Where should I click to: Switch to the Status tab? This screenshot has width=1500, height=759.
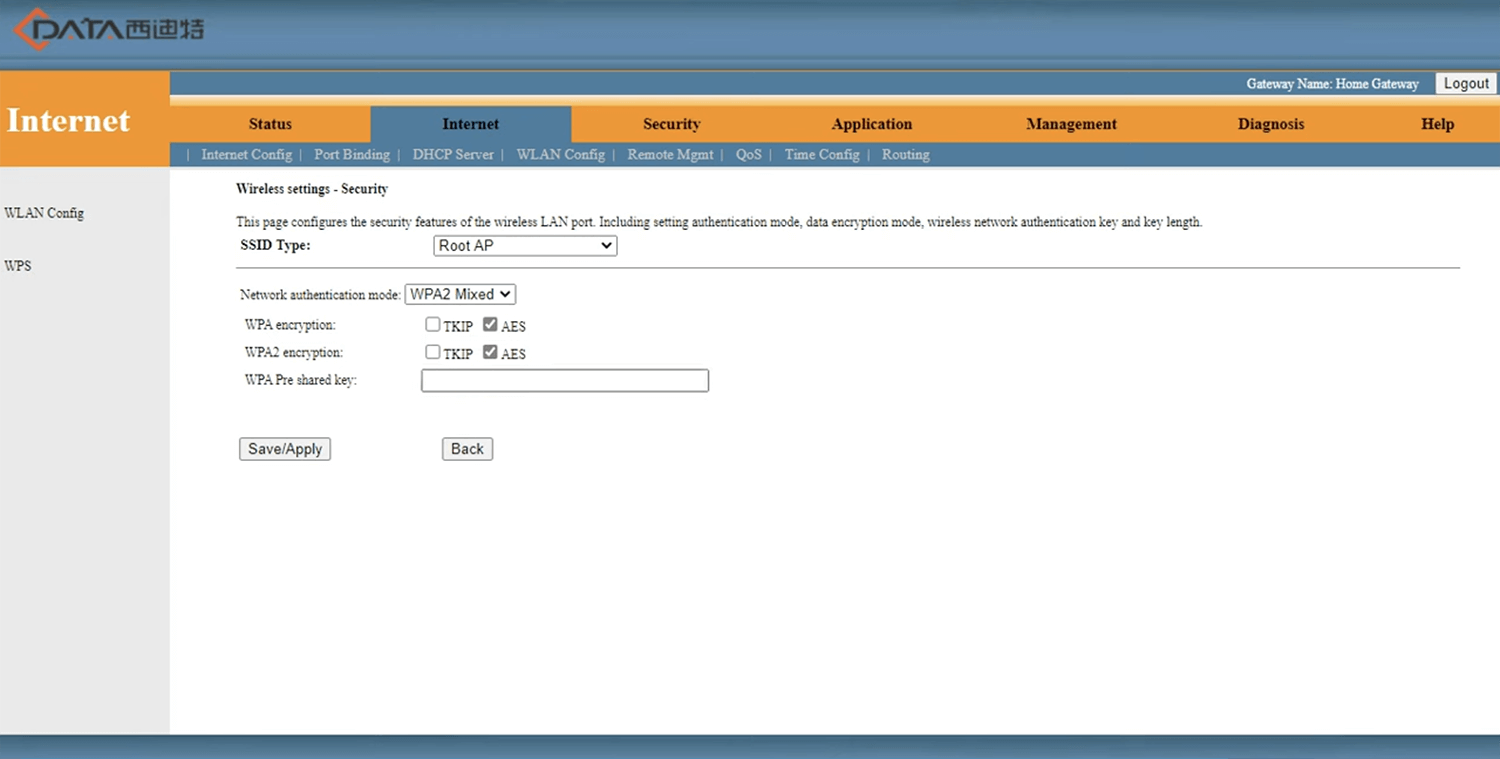pyautogui.click(x=270, y=124)
